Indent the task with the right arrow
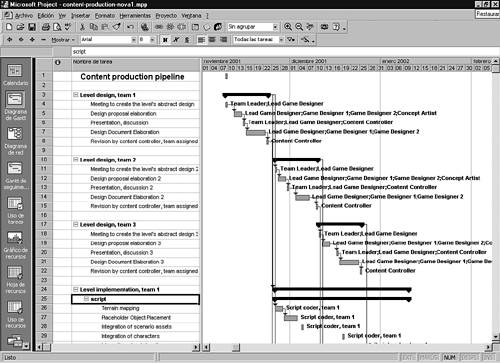The image size is (500, 363). pyautogui.click(x=21, y=40)
